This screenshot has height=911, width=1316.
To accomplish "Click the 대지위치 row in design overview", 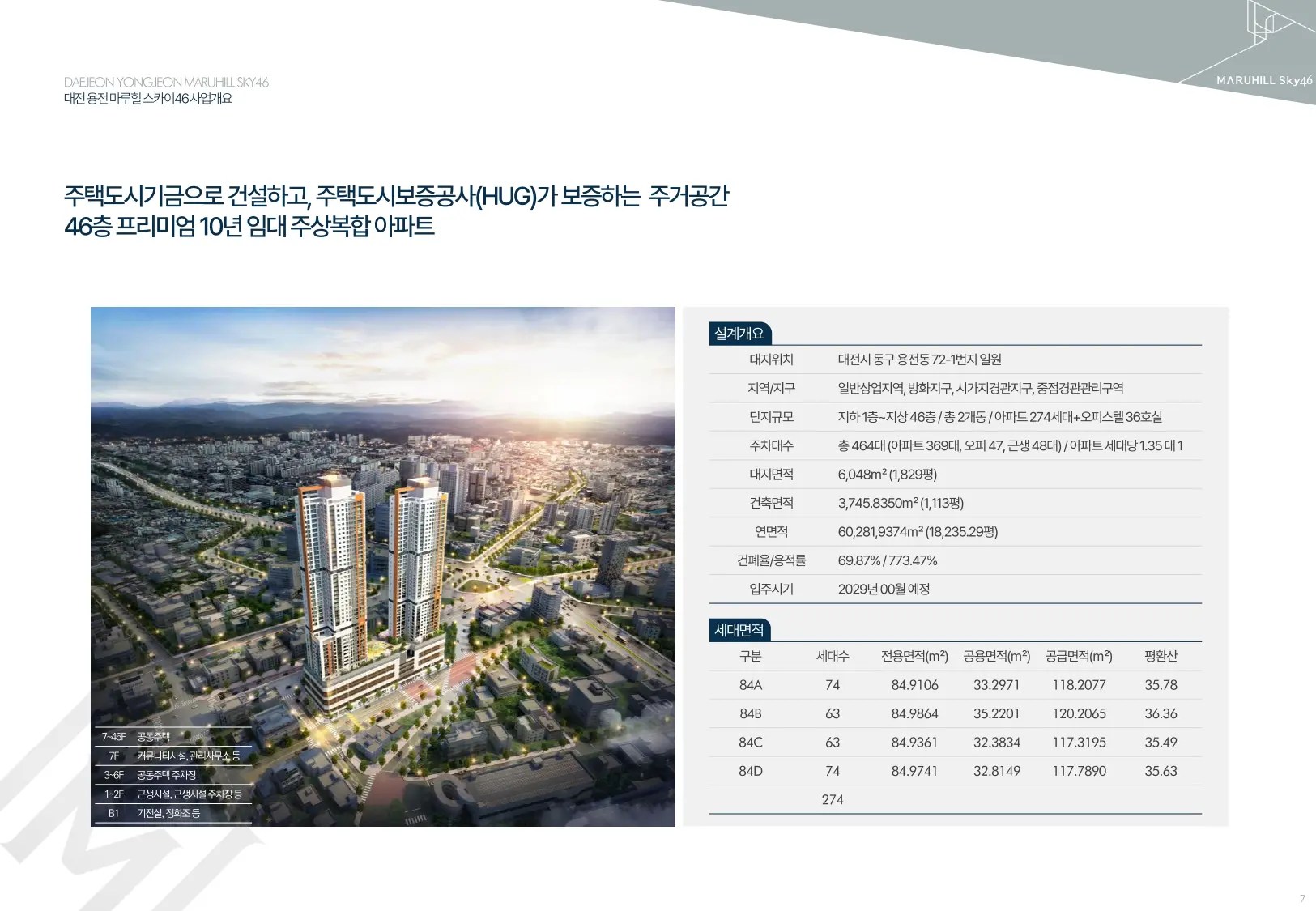I will [956, 360].
